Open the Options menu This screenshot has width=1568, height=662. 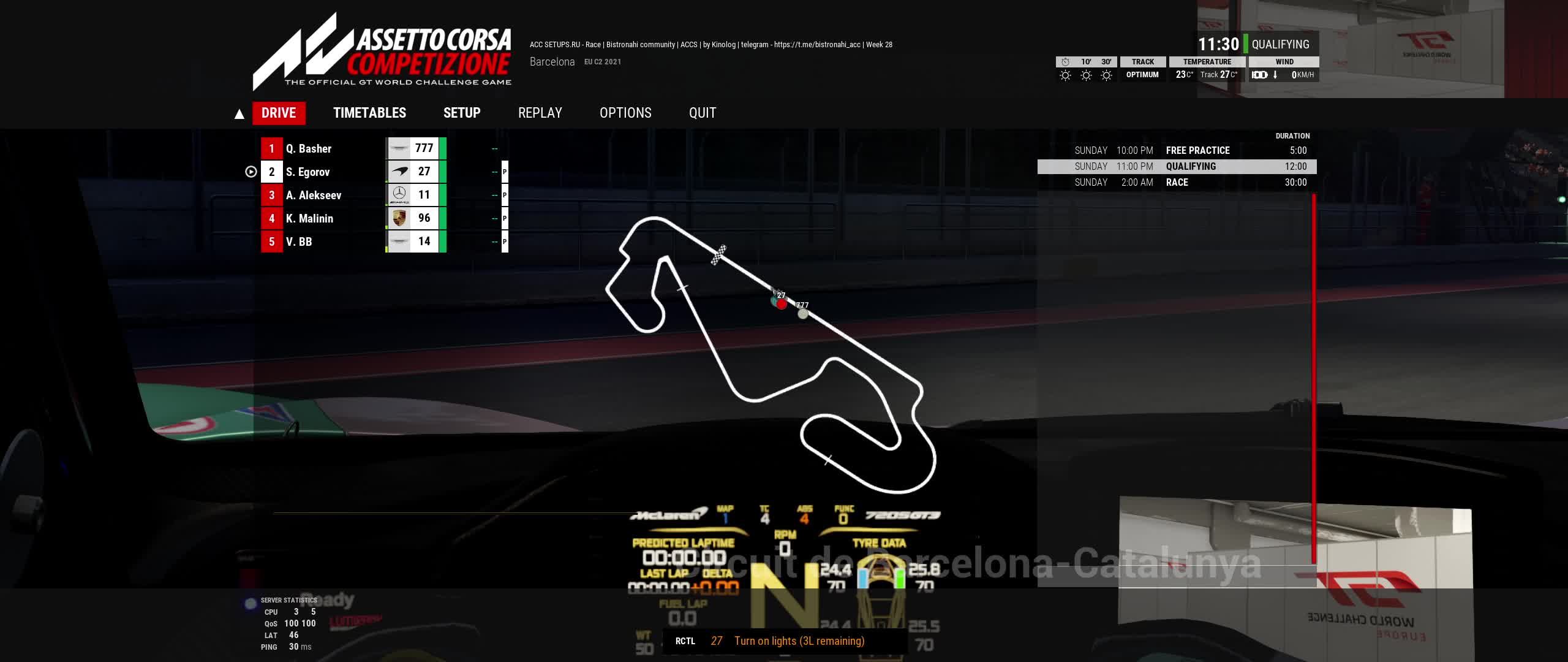(625, 113)
